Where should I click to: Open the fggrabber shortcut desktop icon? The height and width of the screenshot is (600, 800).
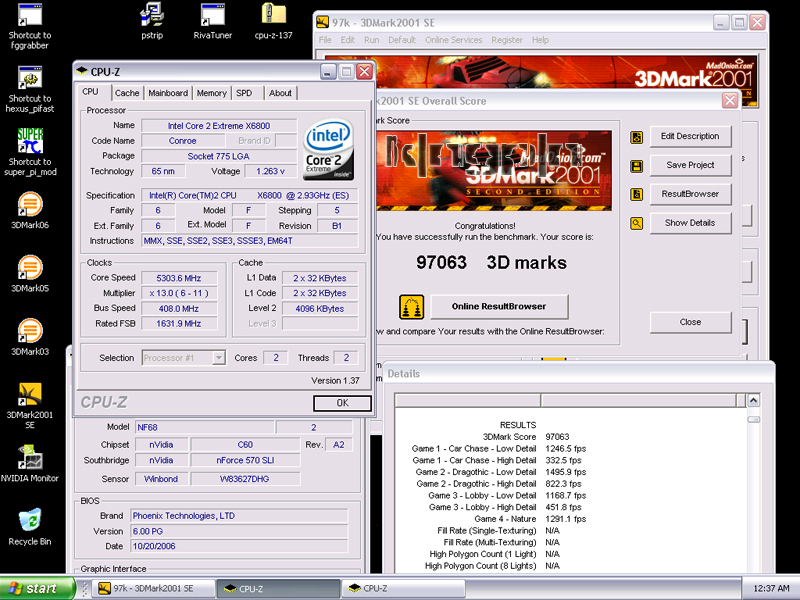click(x=30, y=27)
